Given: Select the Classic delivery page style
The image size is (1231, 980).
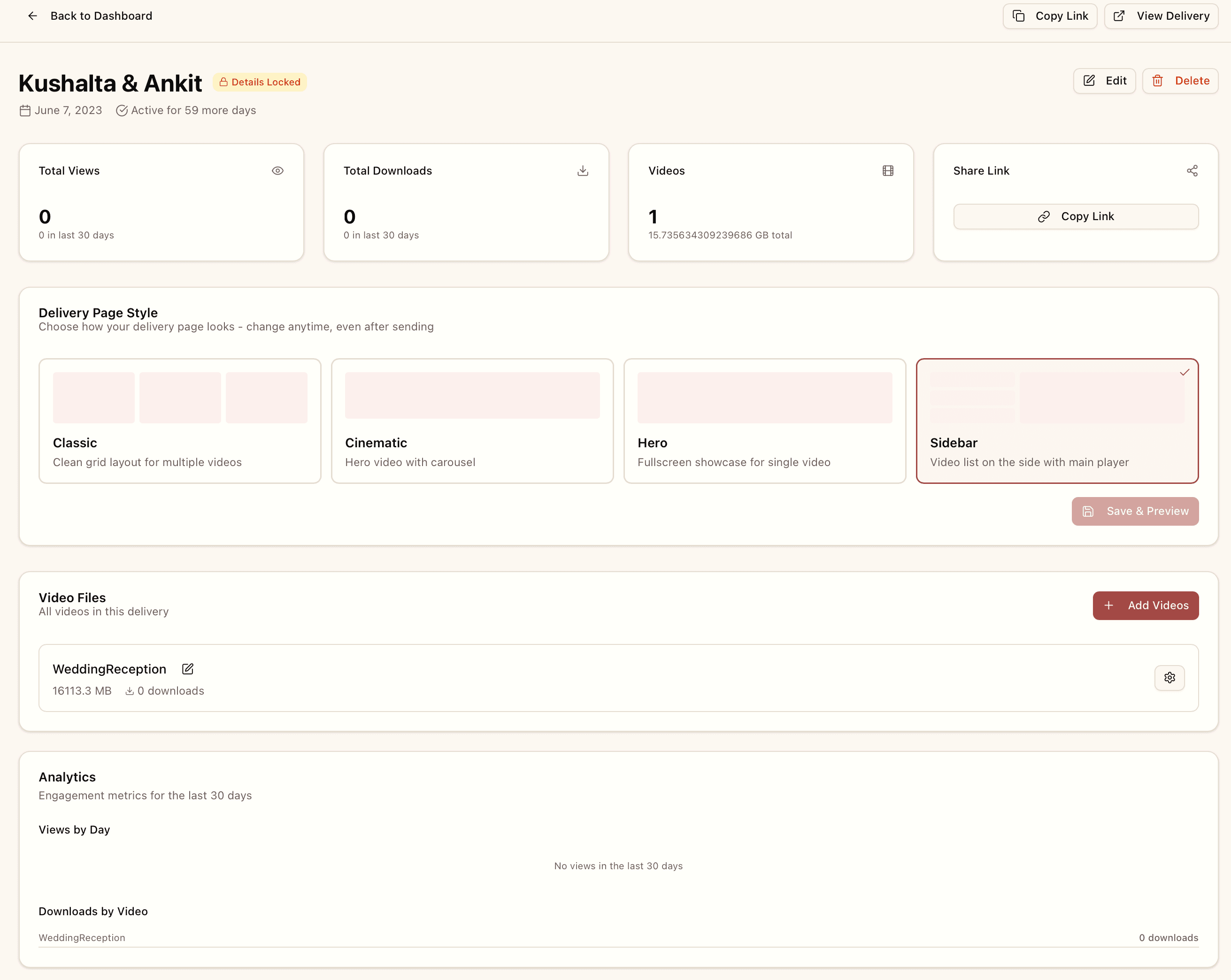Looking at the screenshot, I should coord(180,421).
